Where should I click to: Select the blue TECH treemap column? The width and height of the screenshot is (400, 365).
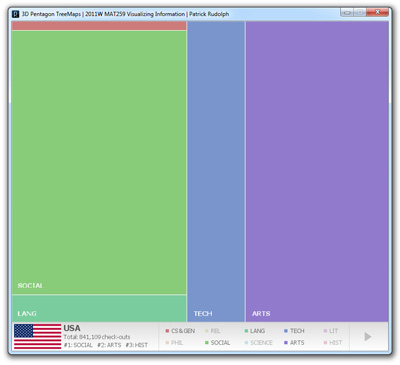pos(216,171)
